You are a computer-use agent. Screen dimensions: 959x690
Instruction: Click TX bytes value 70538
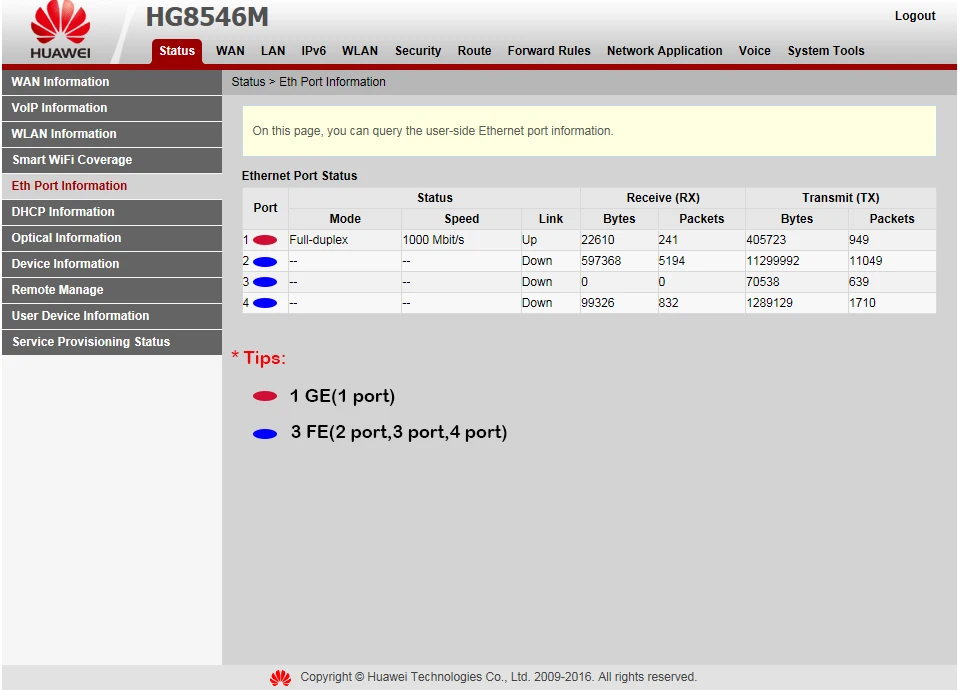(x=763, y=282)
